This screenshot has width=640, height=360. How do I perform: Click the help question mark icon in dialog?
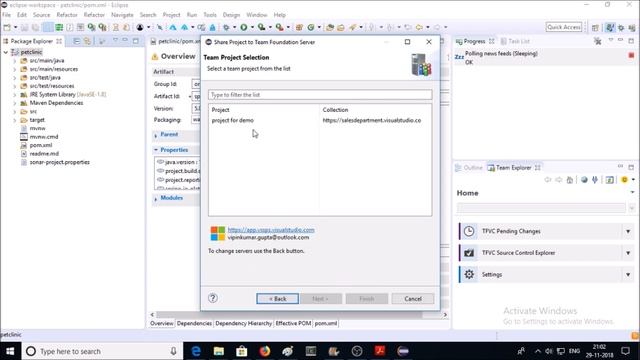point(213,298)
